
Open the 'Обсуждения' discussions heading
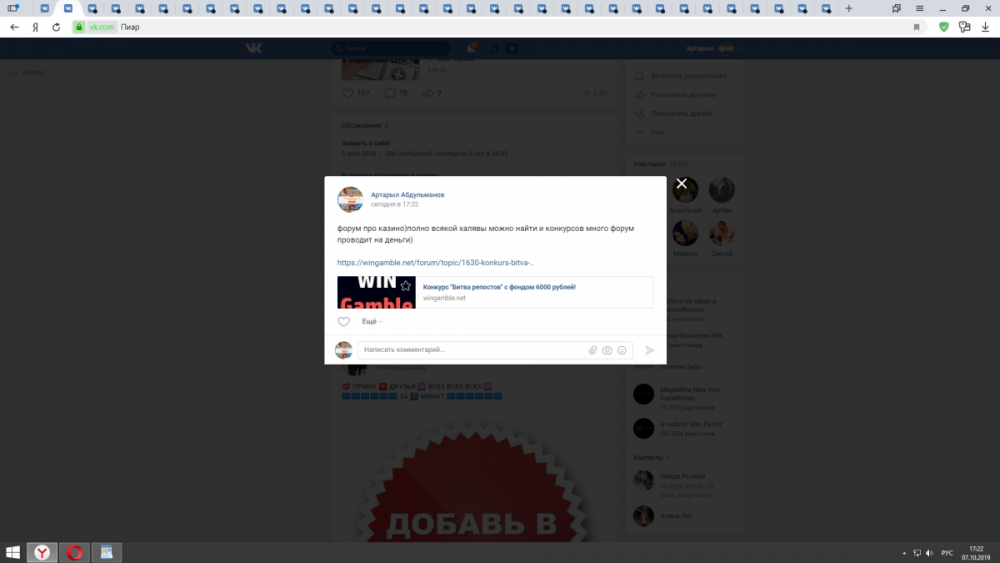[361, 126]
